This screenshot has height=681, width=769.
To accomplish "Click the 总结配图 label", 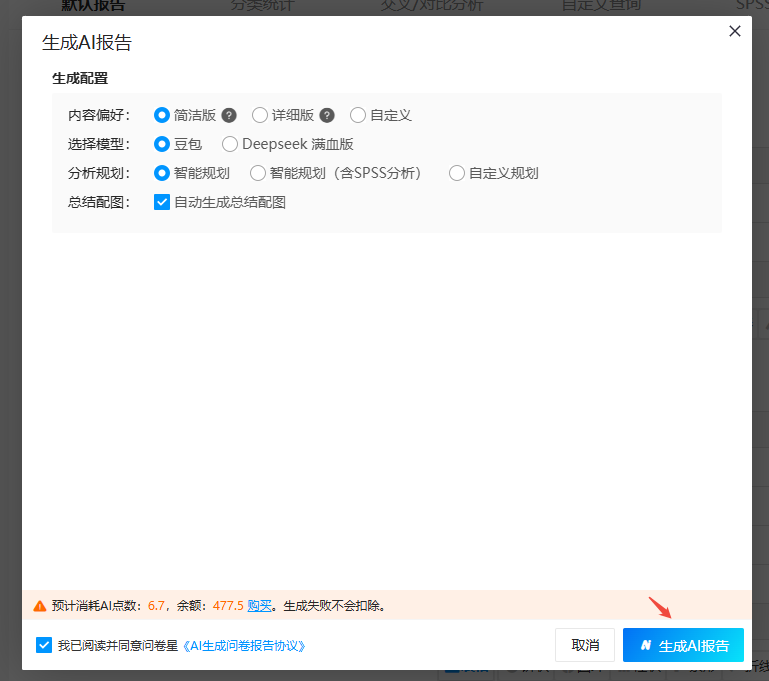I will pos(99,202).
